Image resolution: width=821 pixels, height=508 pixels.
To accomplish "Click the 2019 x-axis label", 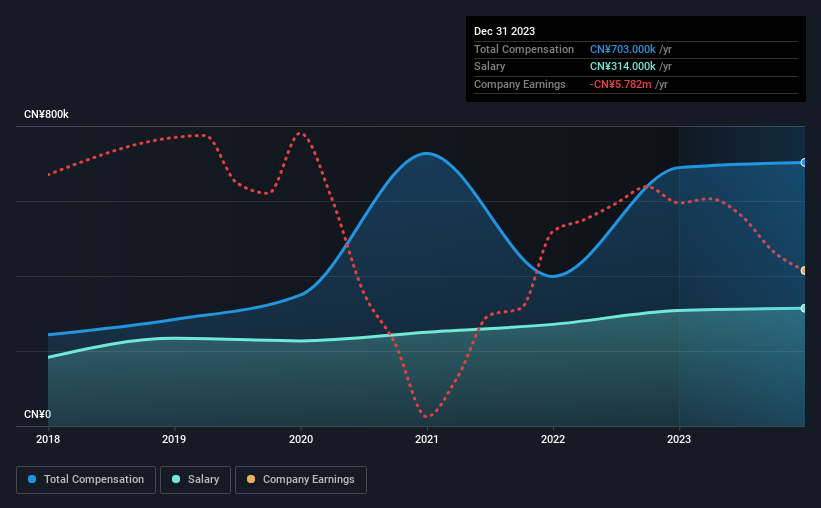I will pos(174,439).
